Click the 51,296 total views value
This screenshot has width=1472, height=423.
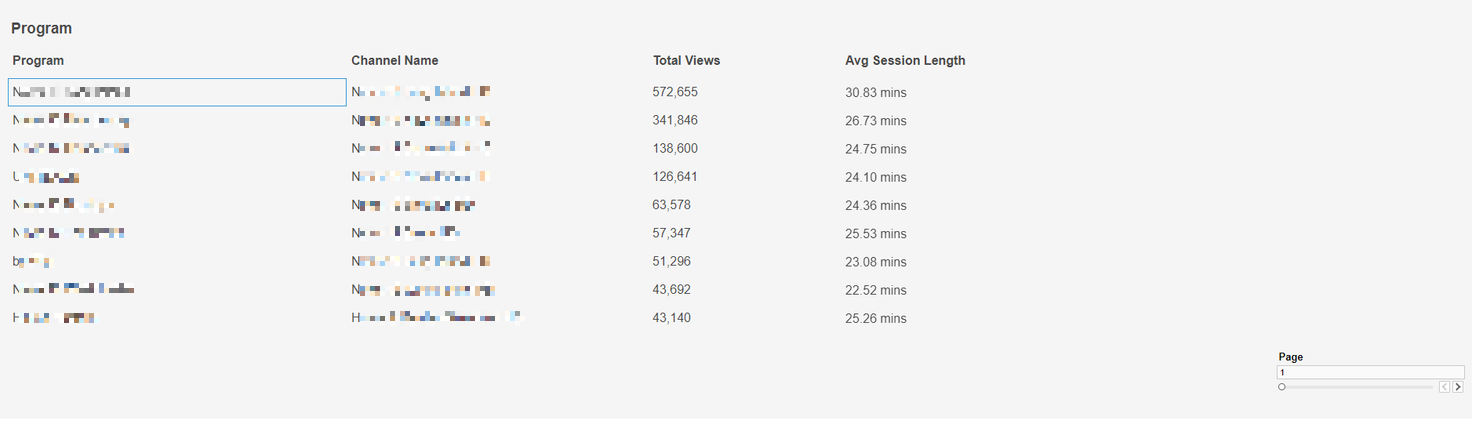(x=671, y=261)
